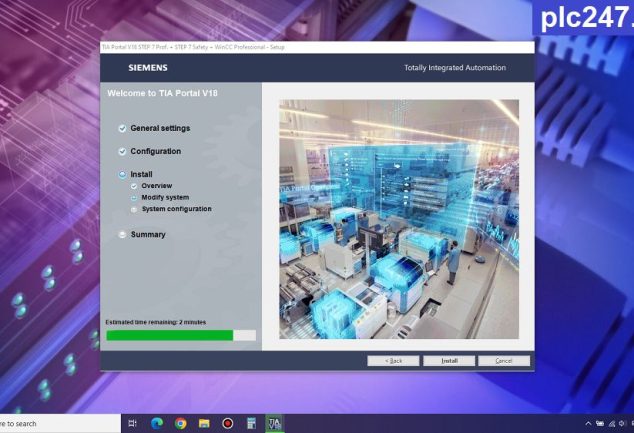634x433 pixels.
Task: Open the screen recorder taskbar icon
Action: click(x=228, y=423)
